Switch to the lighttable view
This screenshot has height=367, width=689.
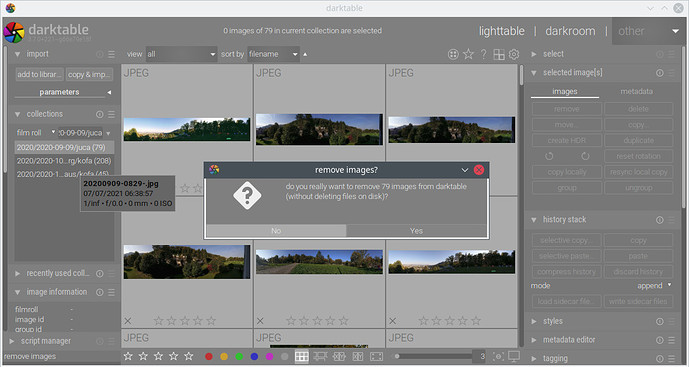coord(501,31)
